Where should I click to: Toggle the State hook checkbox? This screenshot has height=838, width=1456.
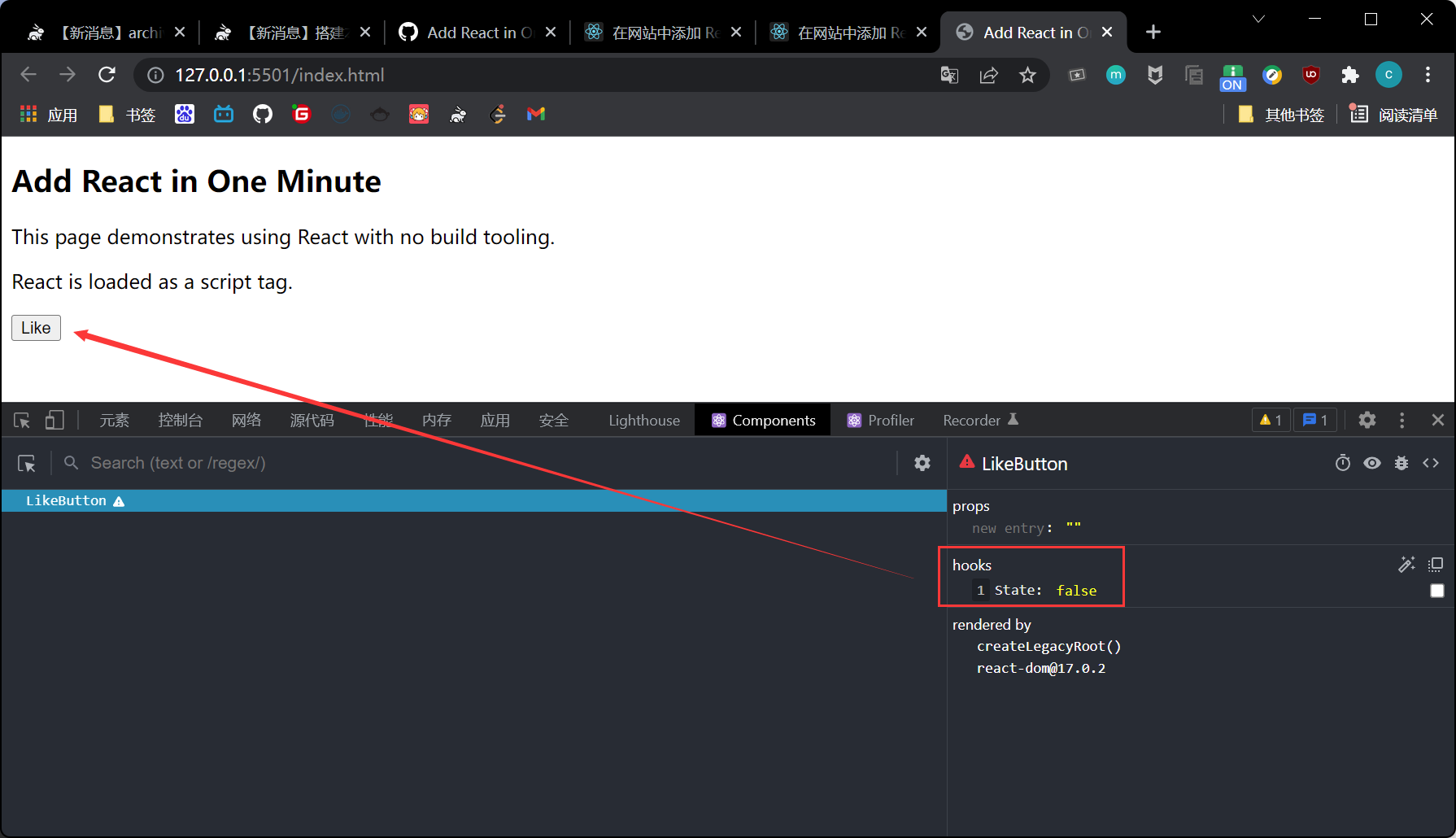coord(1436,591)
